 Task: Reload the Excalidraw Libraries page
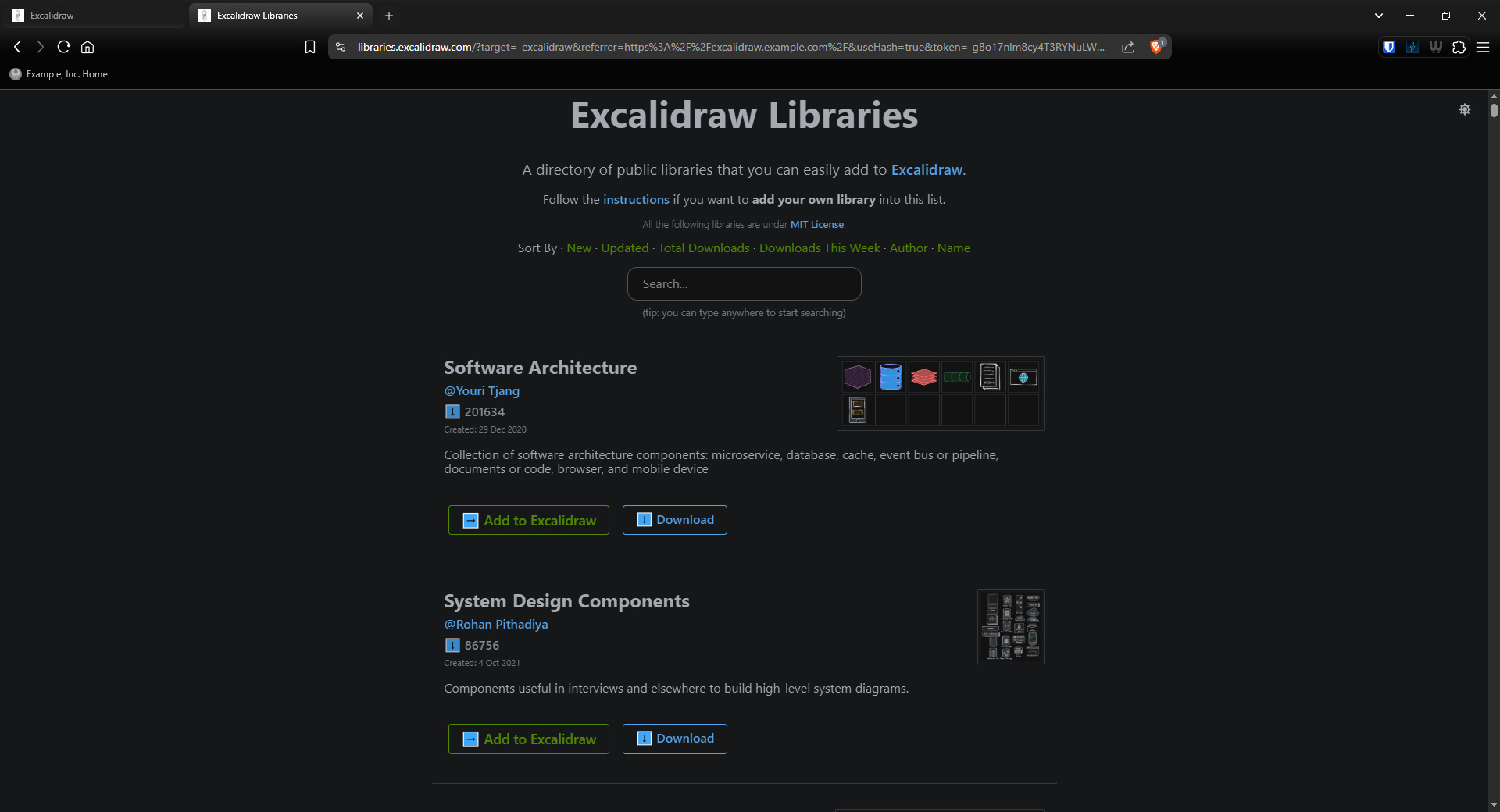pyautogui.click(x=64, y=47)
